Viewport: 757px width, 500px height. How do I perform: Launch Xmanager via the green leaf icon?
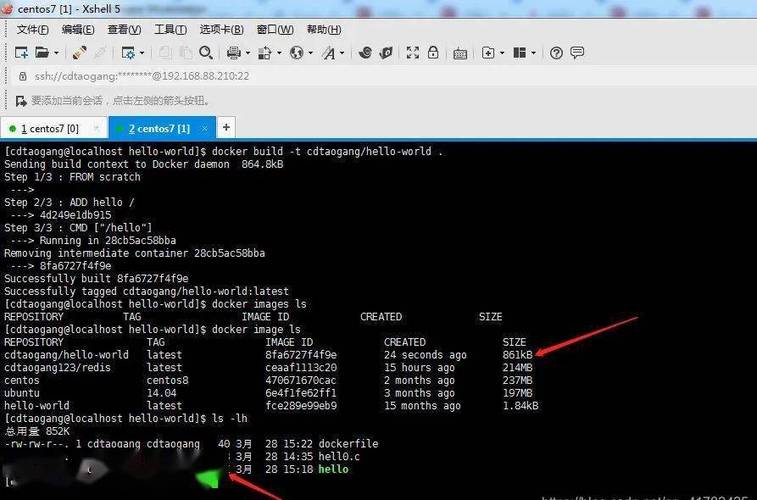click(x=386, y=53)
